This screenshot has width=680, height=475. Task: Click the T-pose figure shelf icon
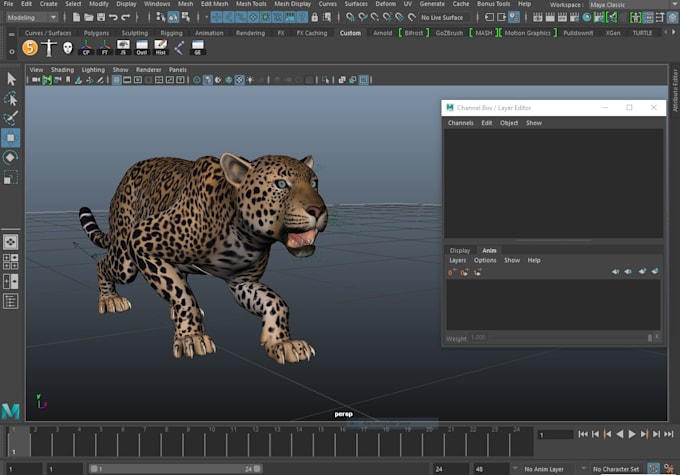point(49,47)
